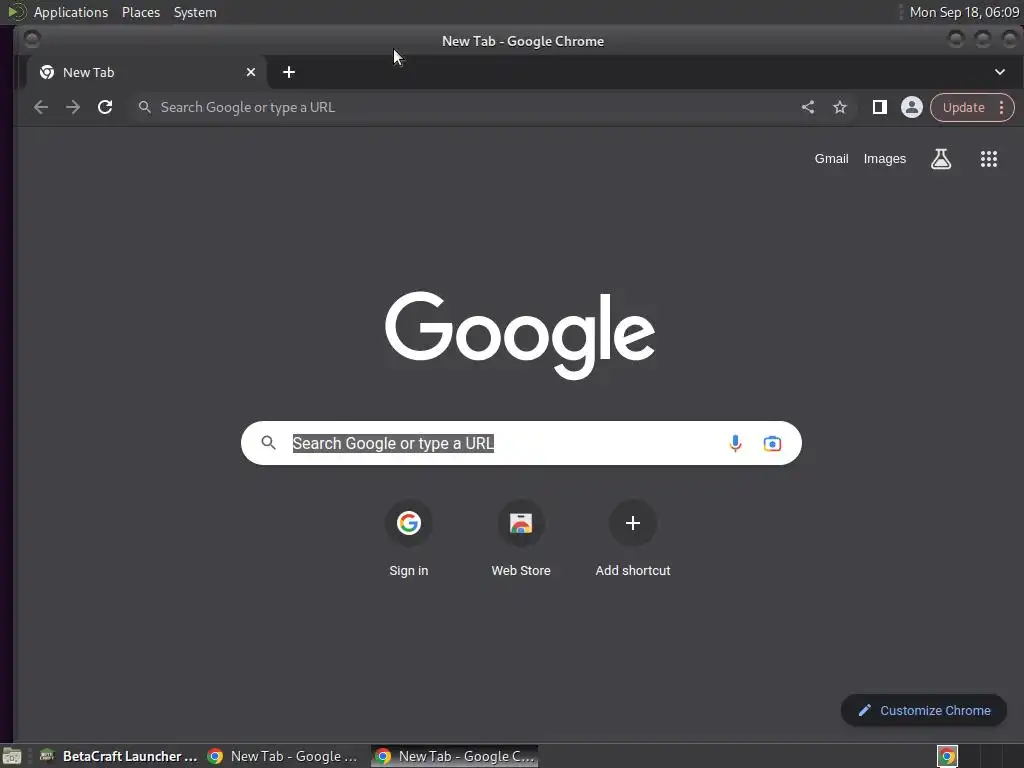
Task: Open the Sign in shortcut
Action: pyautogui.click(x=409, y=539)
